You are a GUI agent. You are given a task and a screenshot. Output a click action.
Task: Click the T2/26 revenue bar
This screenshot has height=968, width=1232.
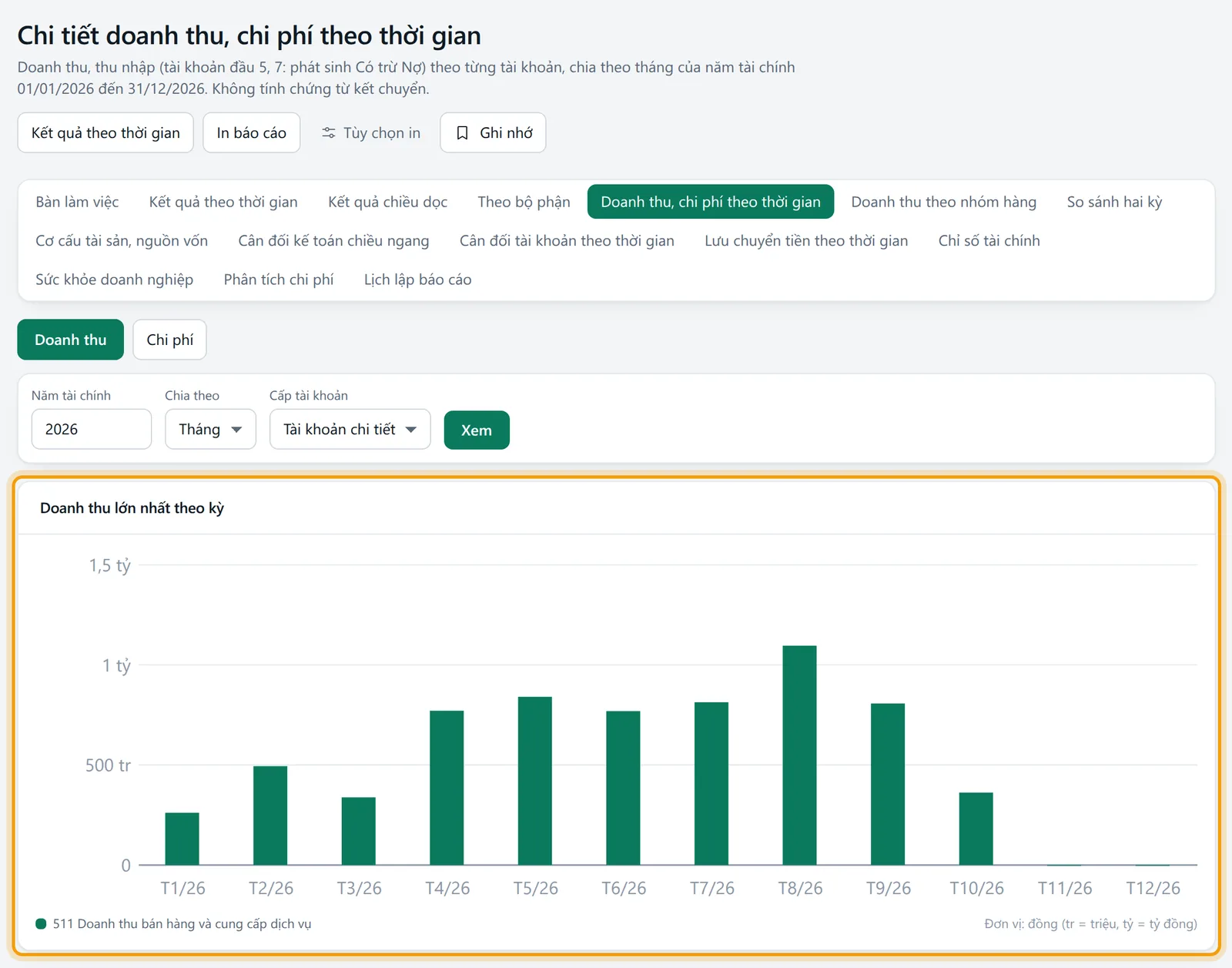click(270, 816)
